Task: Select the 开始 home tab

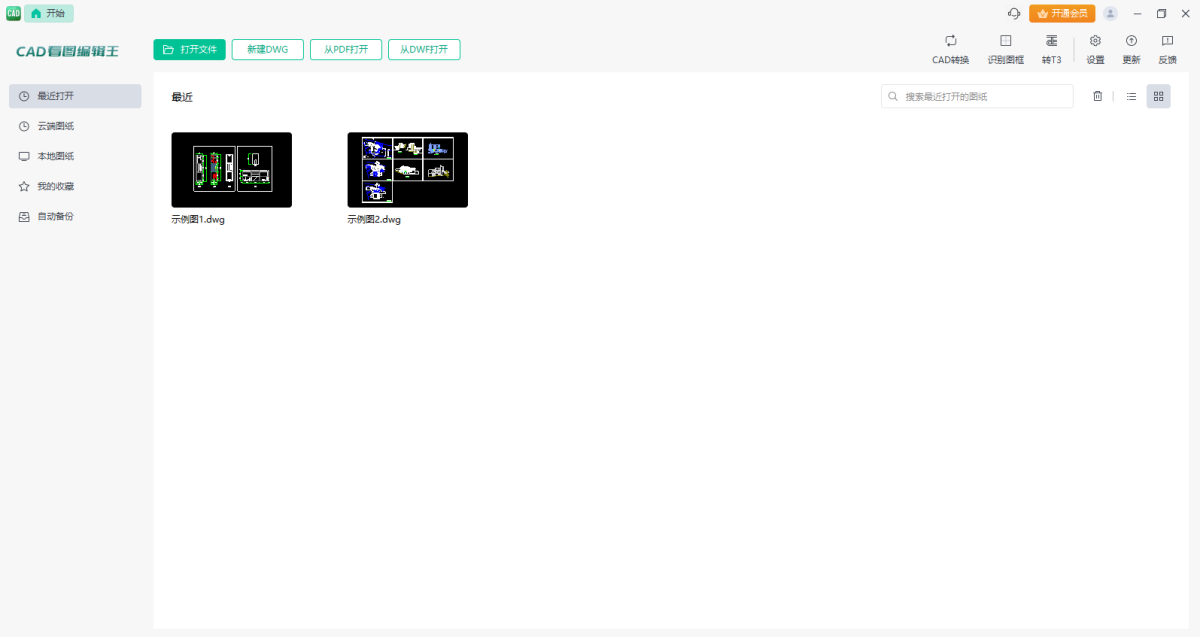Action: click(x=49, y=13)
